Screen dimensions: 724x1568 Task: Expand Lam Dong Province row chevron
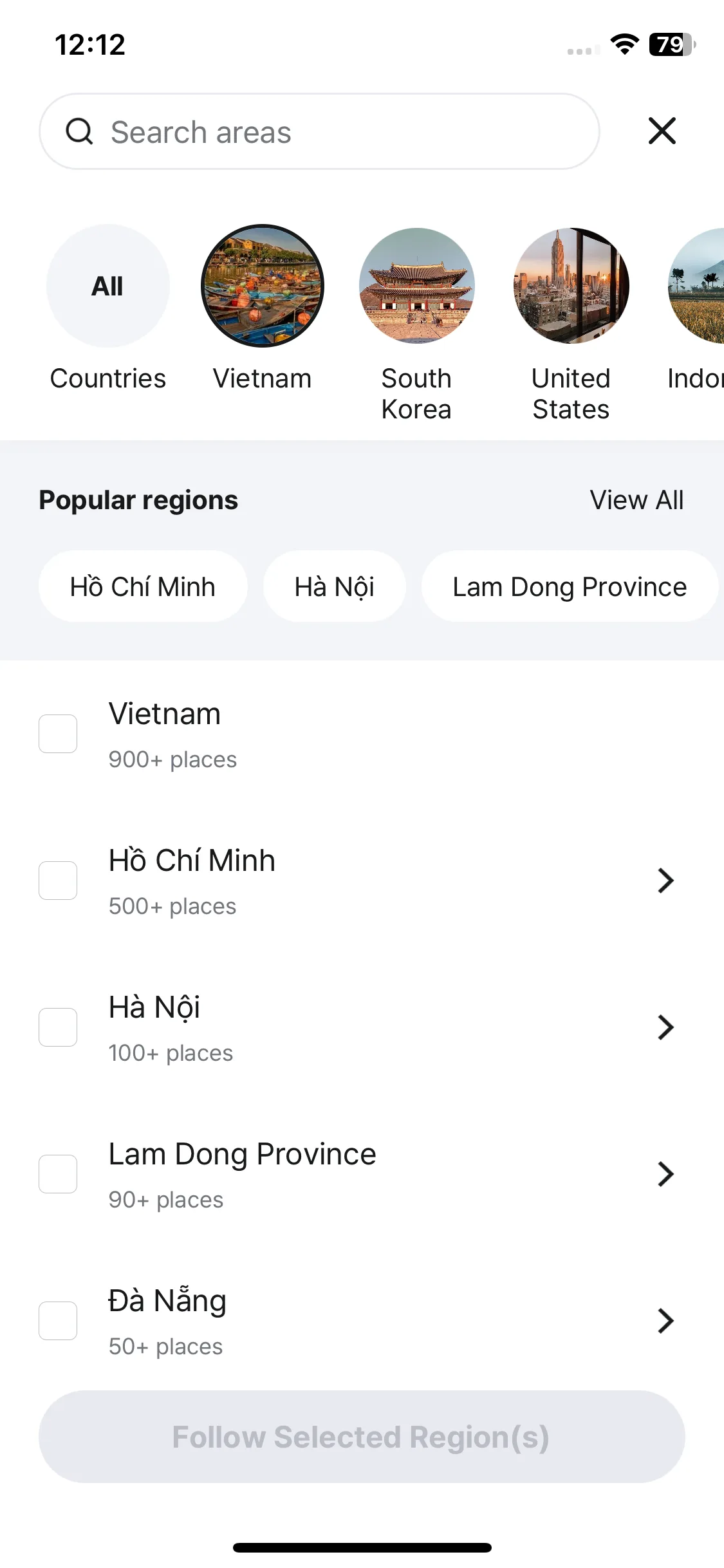click(666, 1174)
